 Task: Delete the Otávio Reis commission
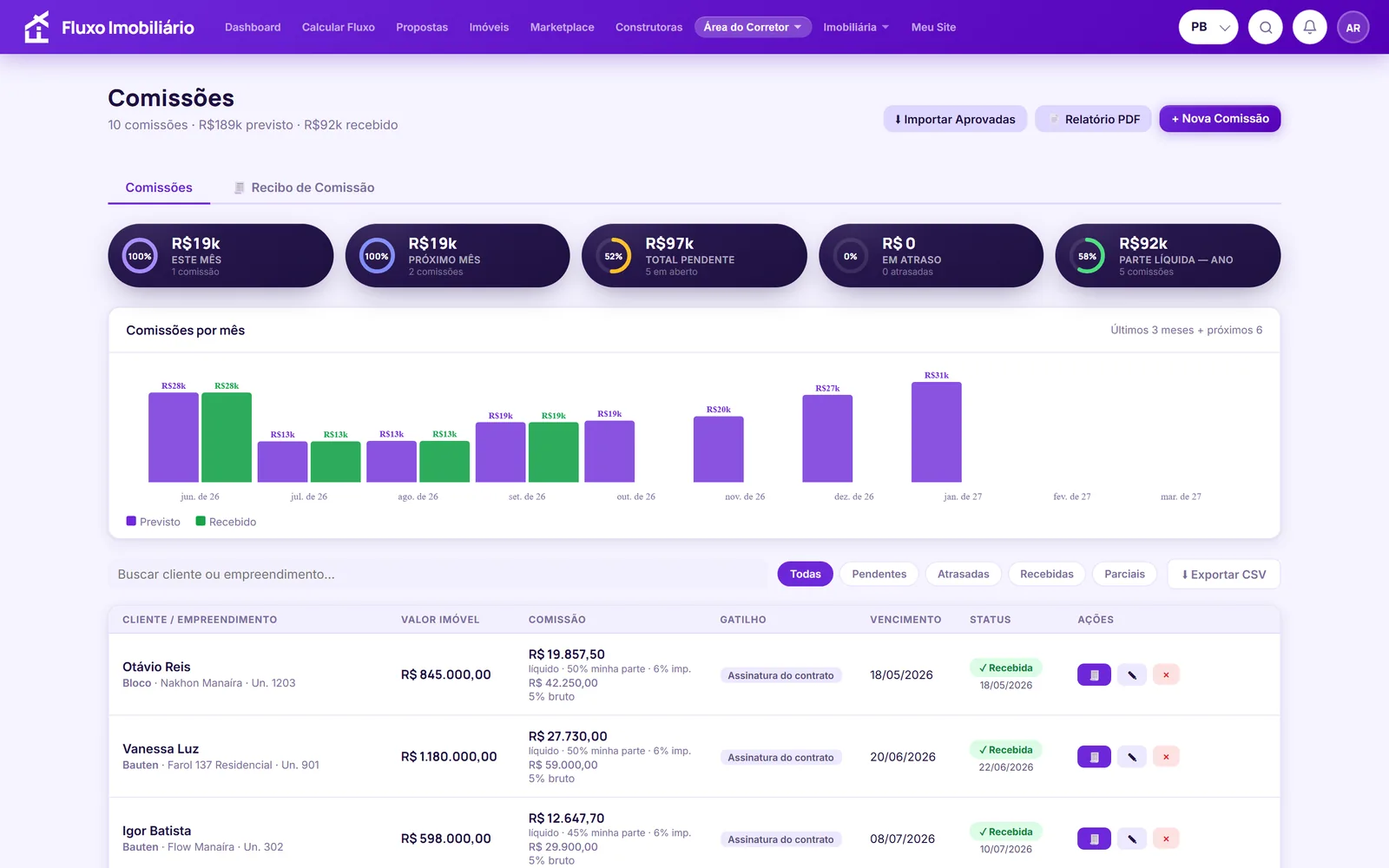(x=1166, y=674)
